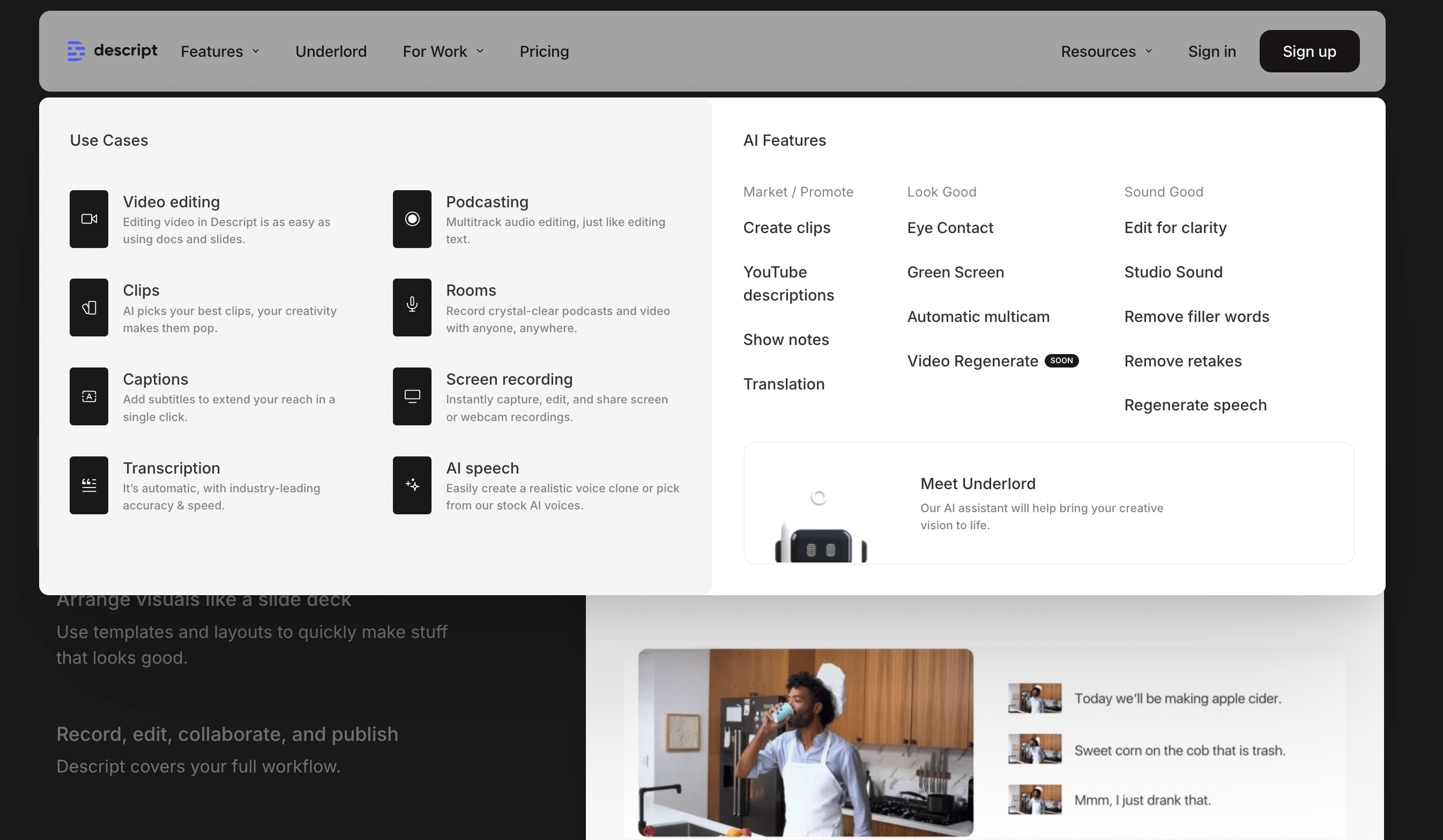Screen dimensions: 1443x840
Task: Open the Screen recording use case title
Action: pyautogui.click(x=509, y=379)
